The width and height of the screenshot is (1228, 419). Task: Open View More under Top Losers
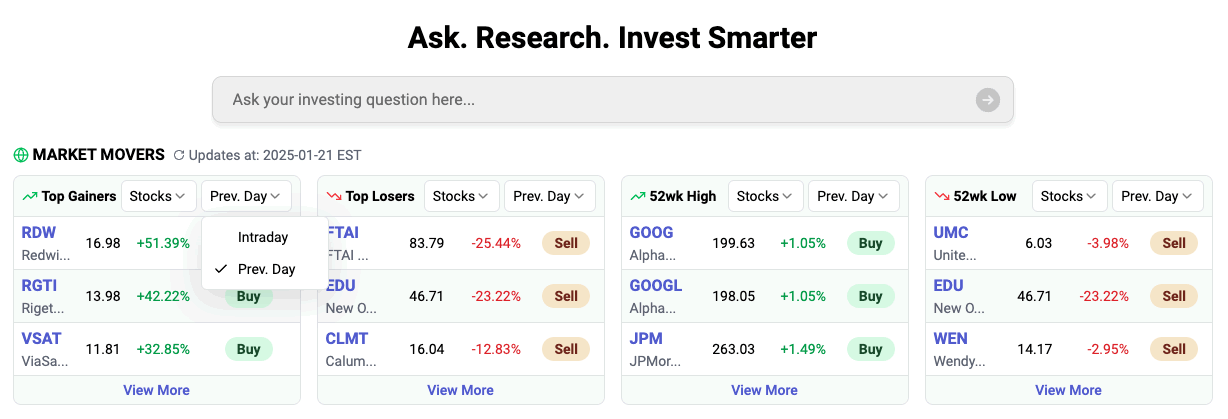pos(460,390)
